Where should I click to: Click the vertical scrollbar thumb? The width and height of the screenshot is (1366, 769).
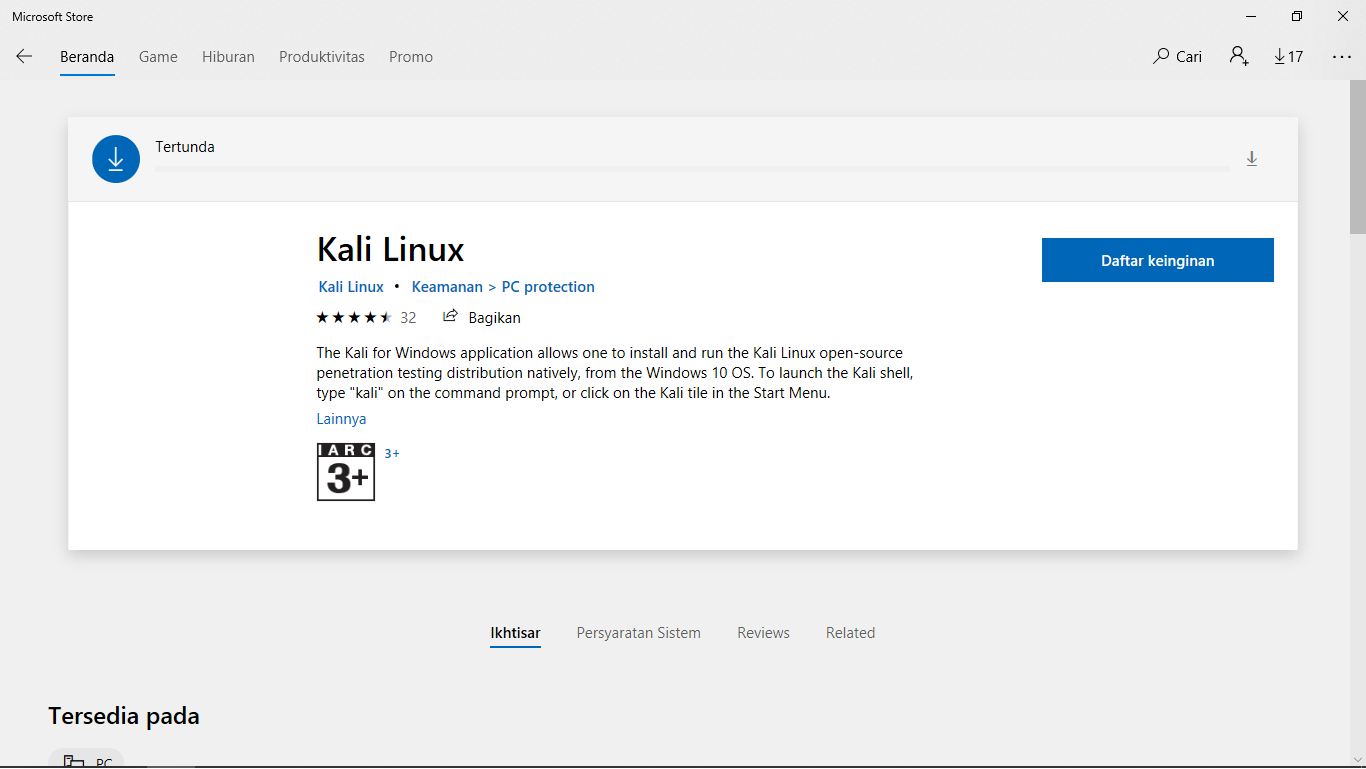pyautogui.click(x=1358, y=157)
